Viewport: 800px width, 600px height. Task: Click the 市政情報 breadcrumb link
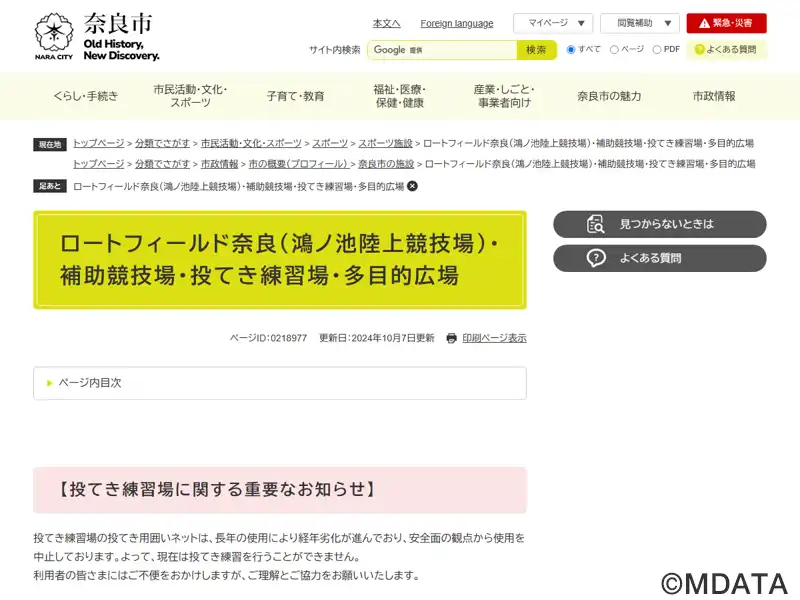pos(219,164)
